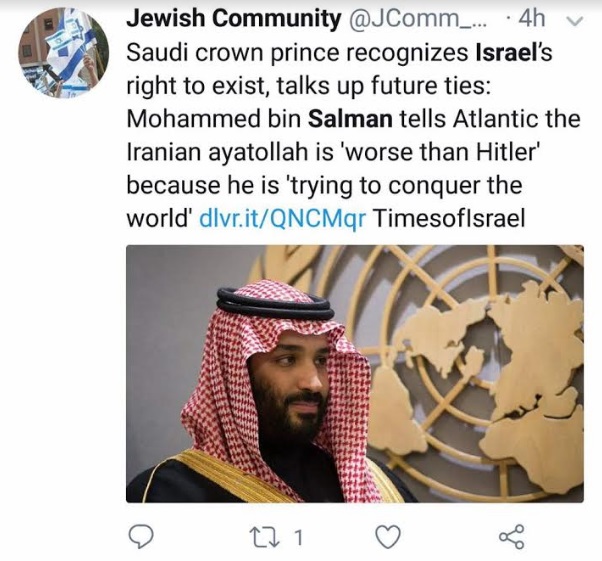This screenshot has width=602, height=561.
Task: Like the tweet with the heart icon
Action: click(x=387, y=537)
